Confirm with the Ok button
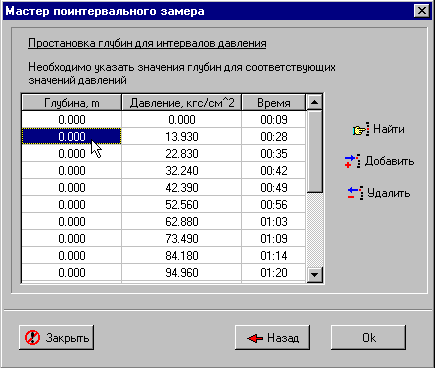This screenshot has width=435, height=368. coord(369,338)
